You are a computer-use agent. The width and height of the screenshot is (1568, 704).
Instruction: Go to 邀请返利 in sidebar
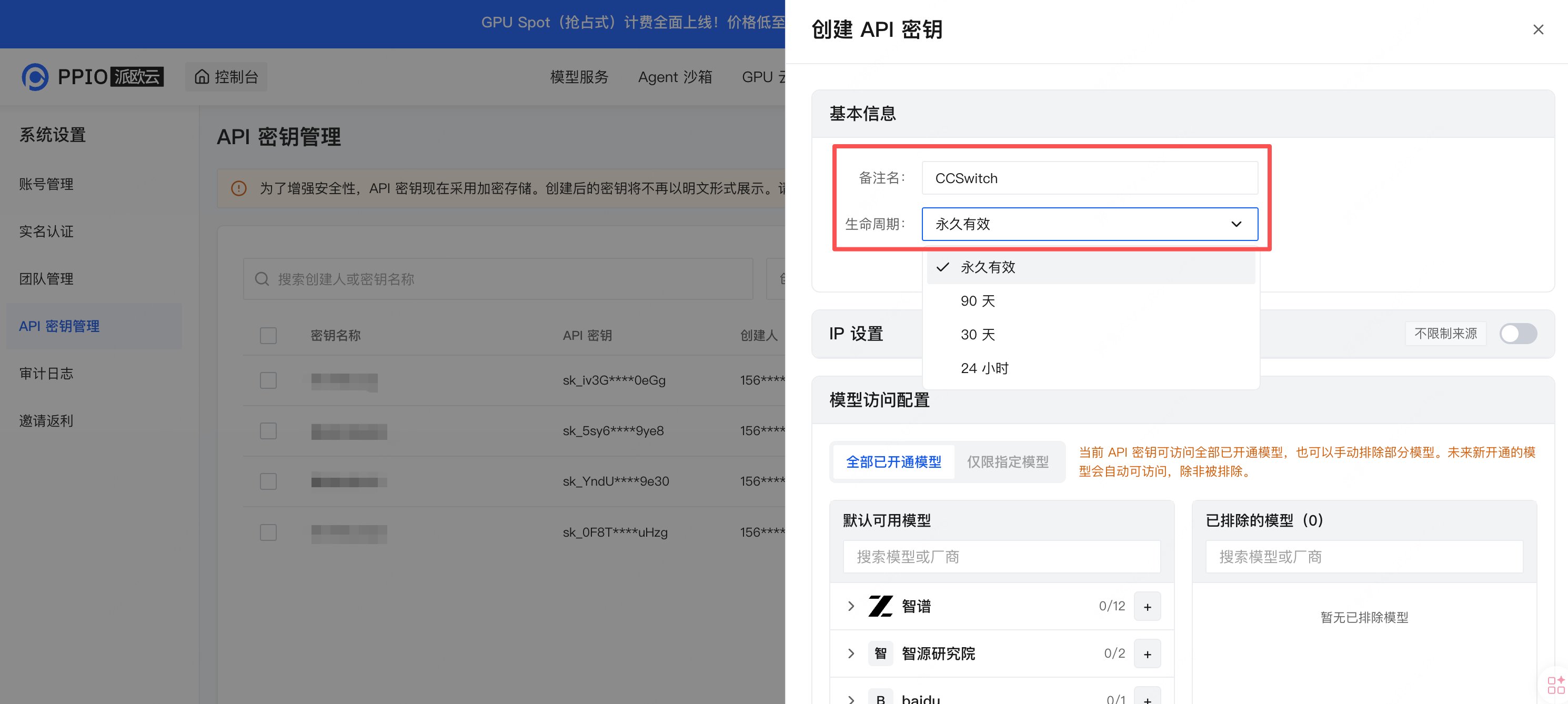click(46, 421)
